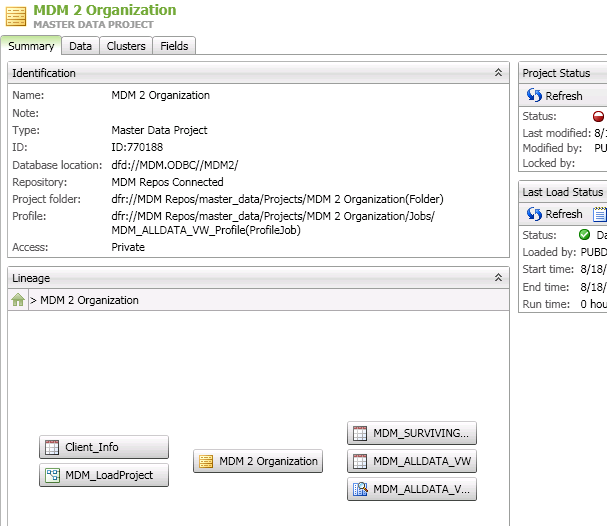This screenshot has height=526, width=607.
Task: Click the green Last Load Status checkmark icon
Action: pos(585,235)
